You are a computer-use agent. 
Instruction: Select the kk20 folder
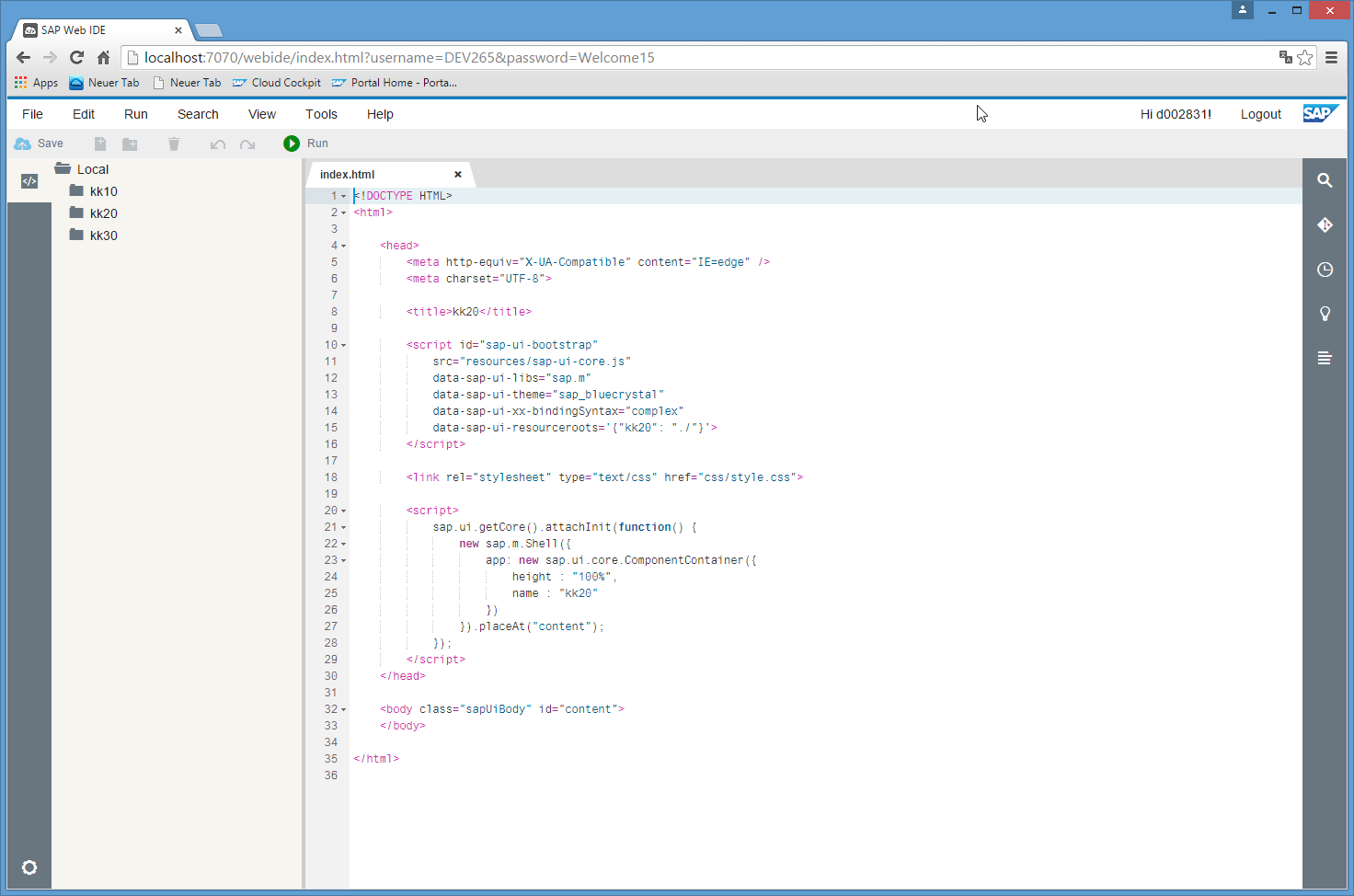tap(104, 213)
